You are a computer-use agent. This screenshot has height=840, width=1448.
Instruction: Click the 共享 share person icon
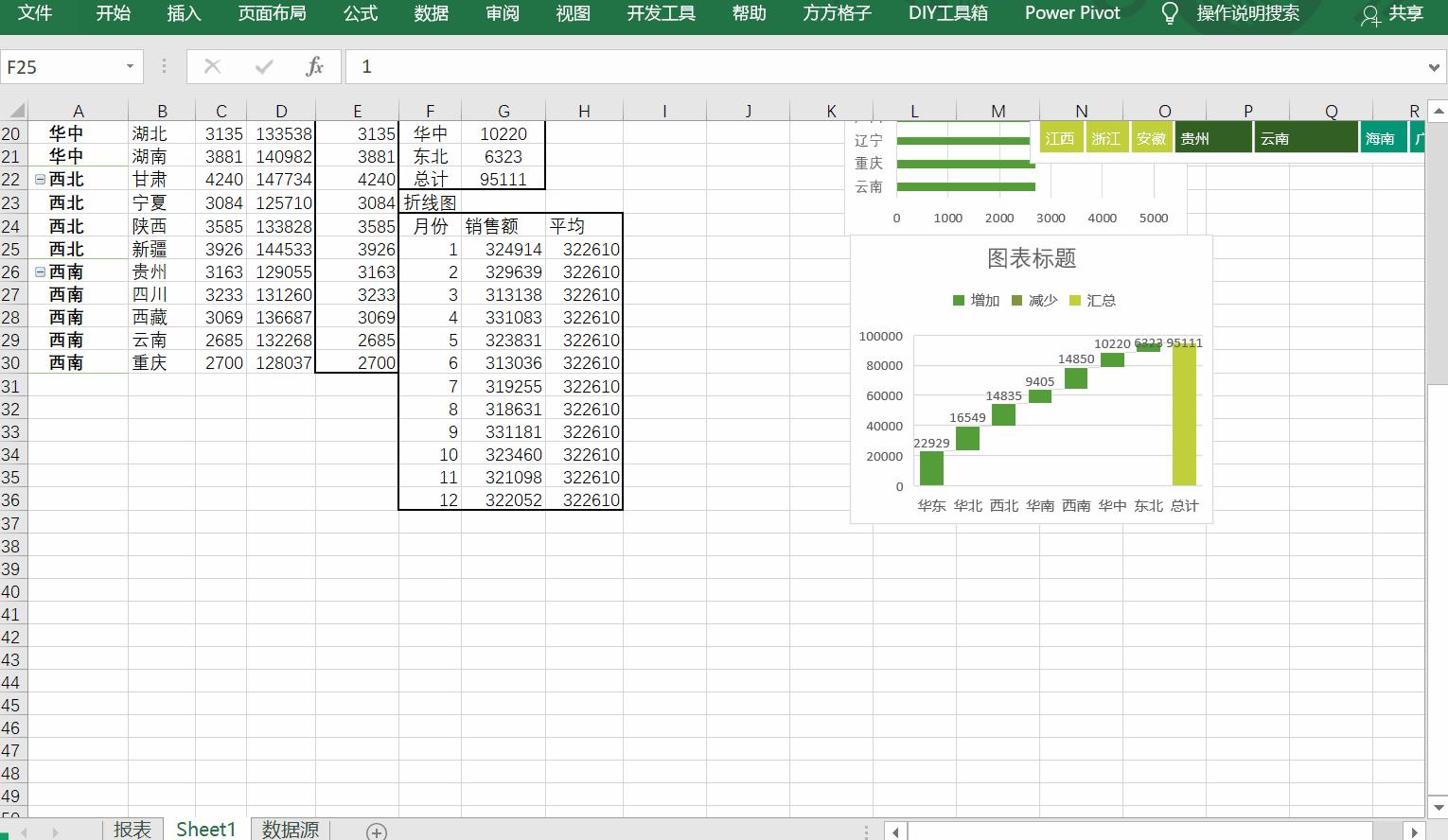[x=1369, y=15]
